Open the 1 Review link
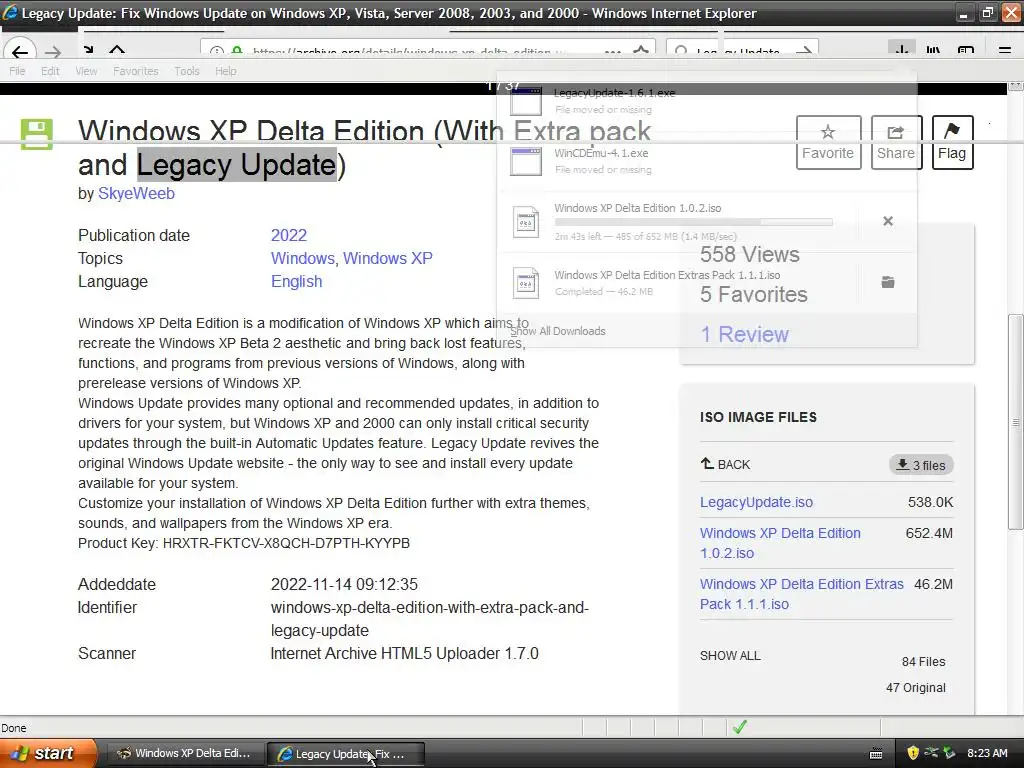This screenshot has width=1024, height=768. coord(744,334)
